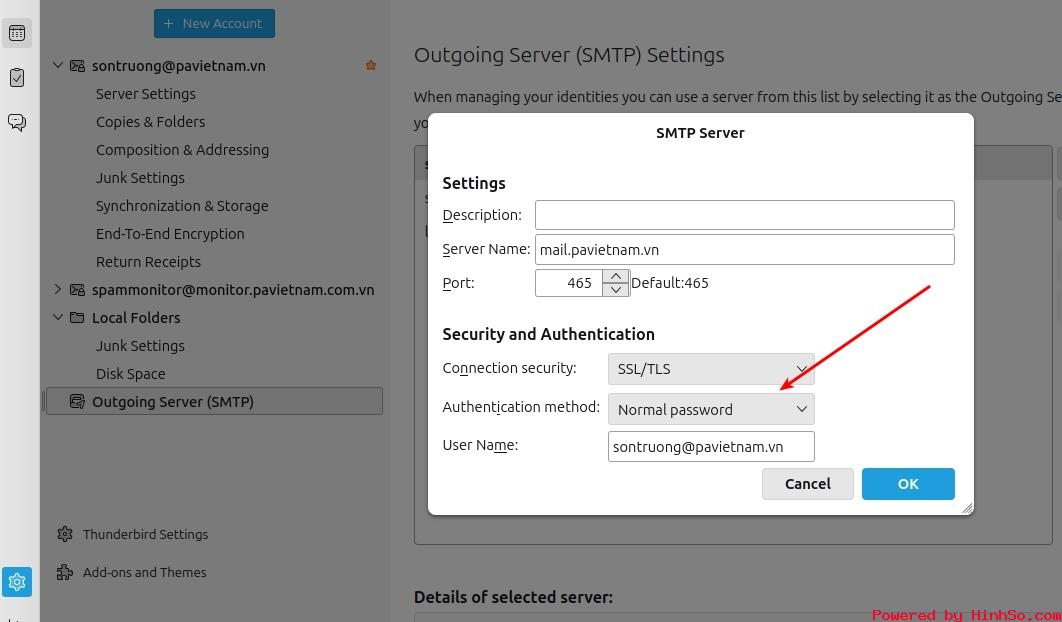Image resolution: width=1062 pixels, height=622 pixels.
Task: Click the Description input field
Action: pyautogui.click(x=744, y=215)
